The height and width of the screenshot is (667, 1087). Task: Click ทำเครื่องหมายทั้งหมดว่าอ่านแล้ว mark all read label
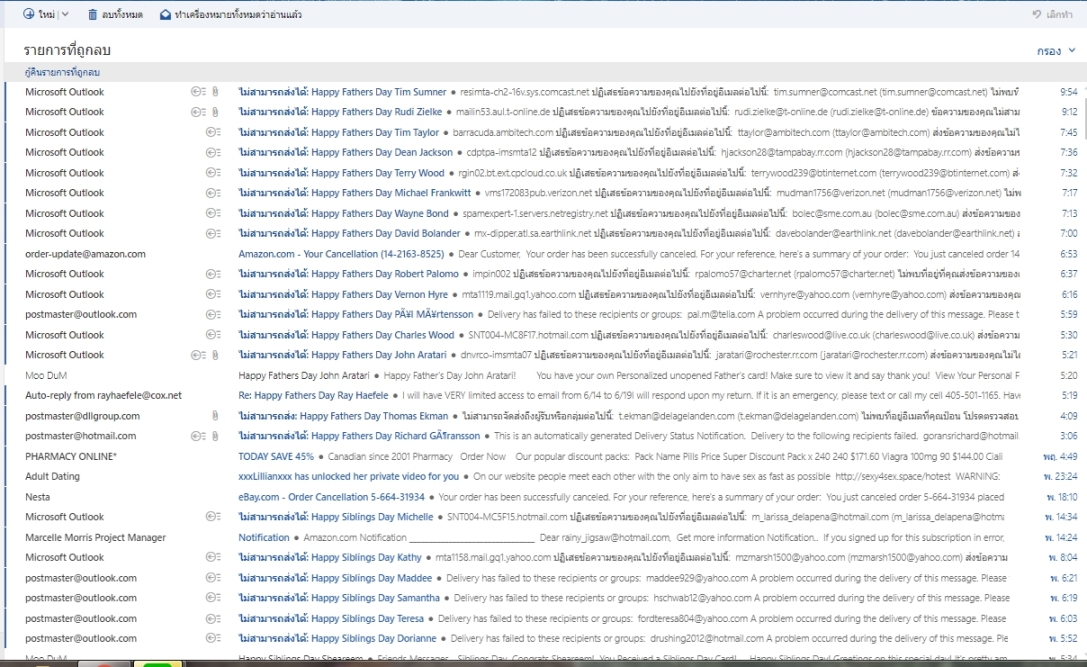point(238,14)
